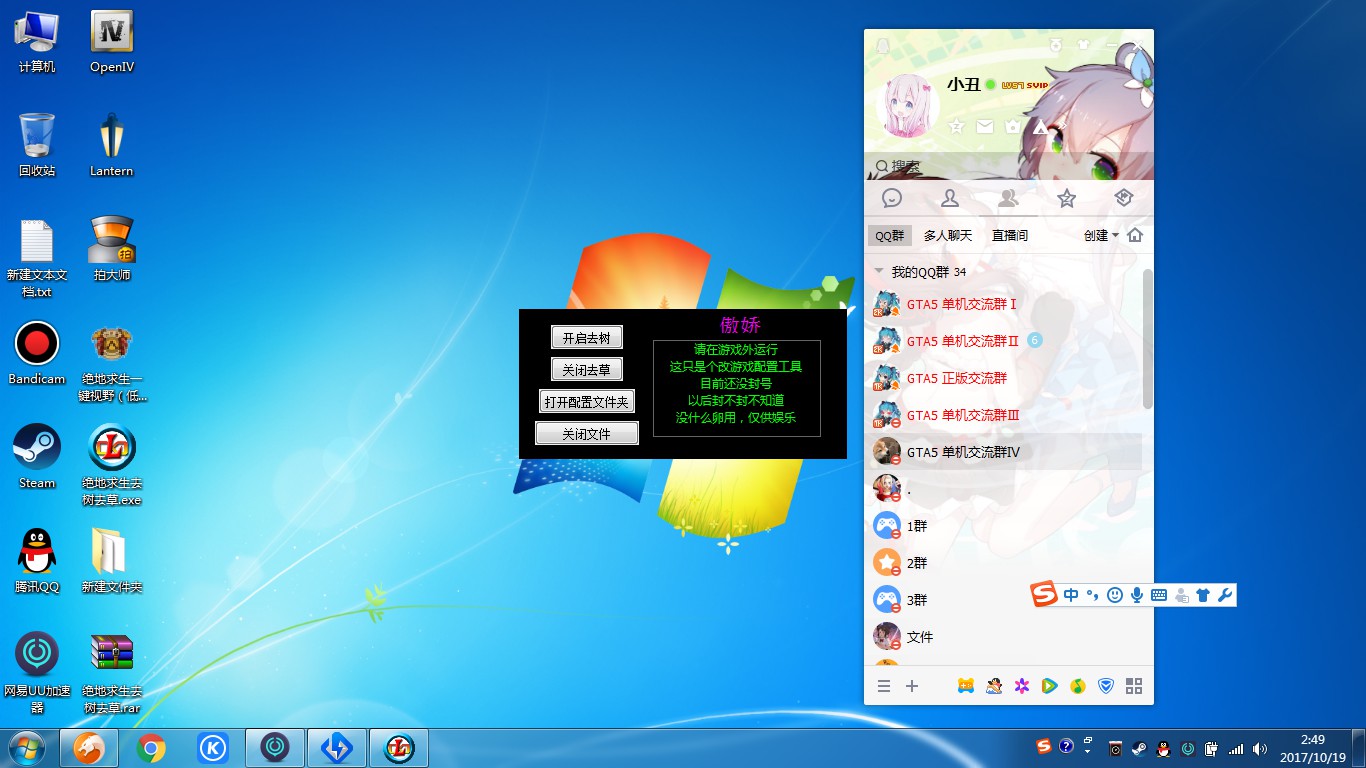Open the 1群 group
This screenshot has height=768, width=1366.
pyautogui.click(x=1004, y=526)
